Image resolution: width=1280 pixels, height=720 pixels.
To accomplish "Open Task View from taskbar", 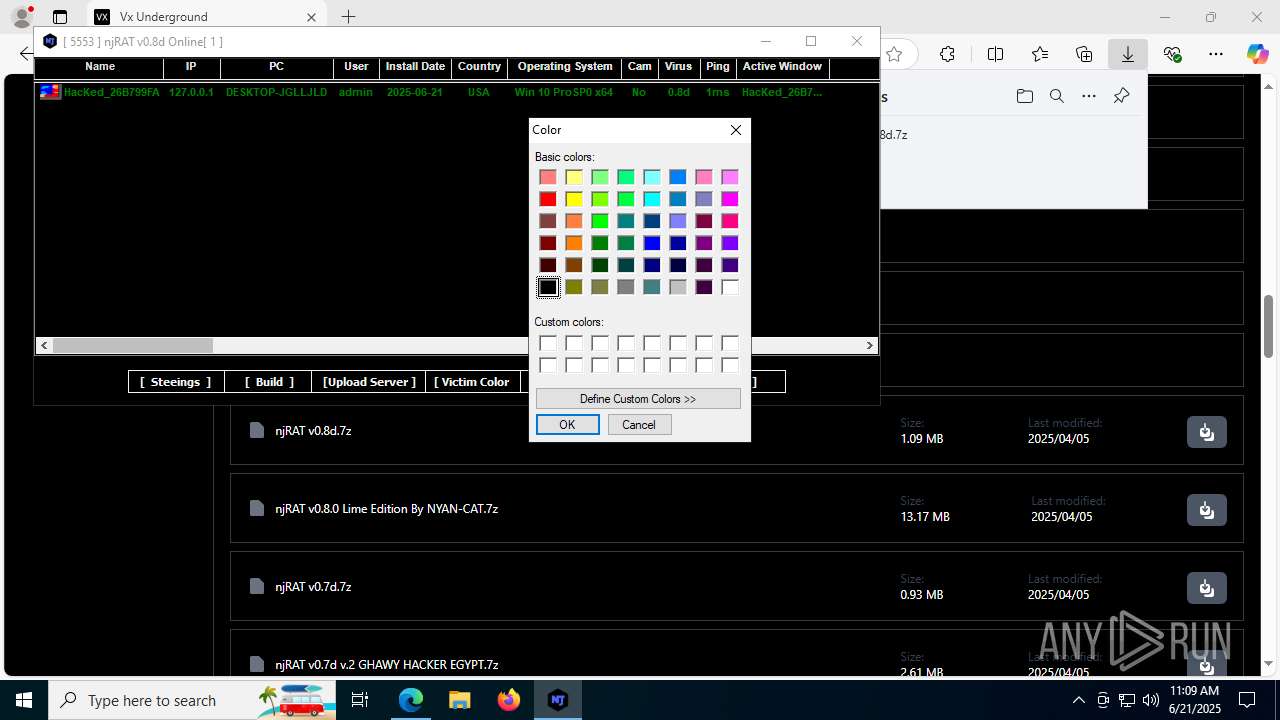I will 361,700.
